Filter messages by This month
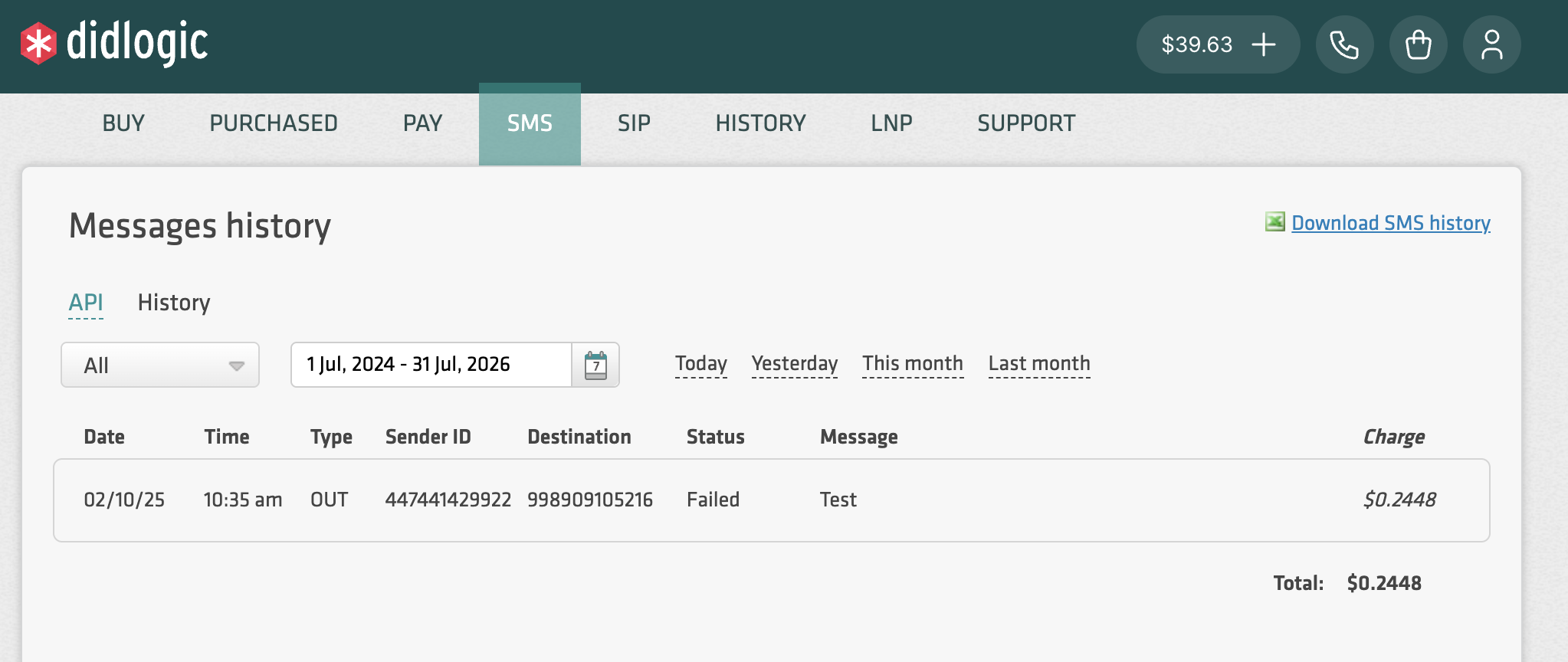The image size is (1568, 662). pyautogui.click(x=913, y=363)
